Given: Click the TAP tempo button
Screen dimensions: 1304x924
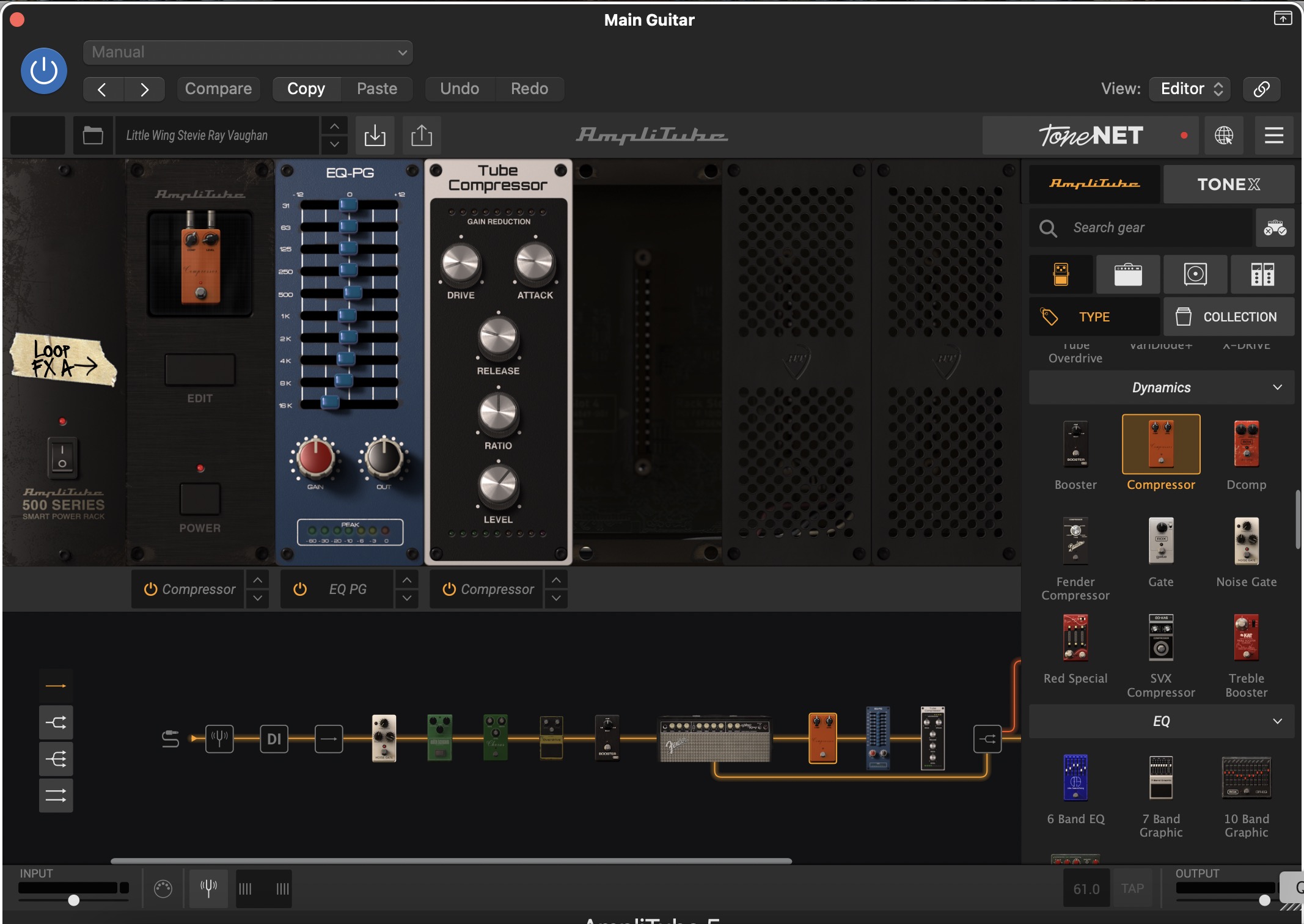Looking at the screenshot, I should (x=1132, y=888).
